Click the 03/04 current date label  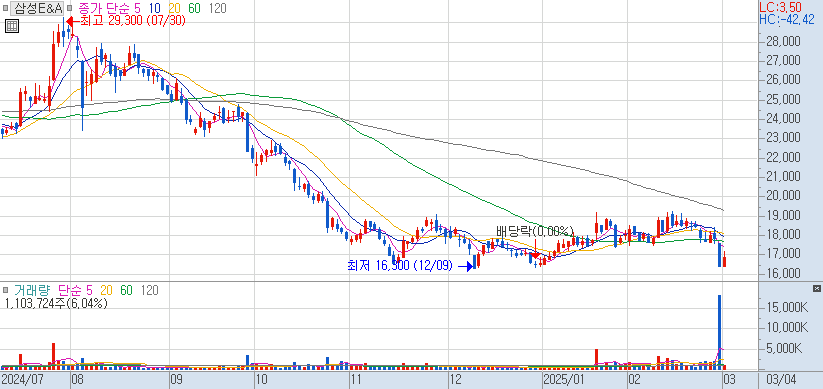(x=782, y=379)
